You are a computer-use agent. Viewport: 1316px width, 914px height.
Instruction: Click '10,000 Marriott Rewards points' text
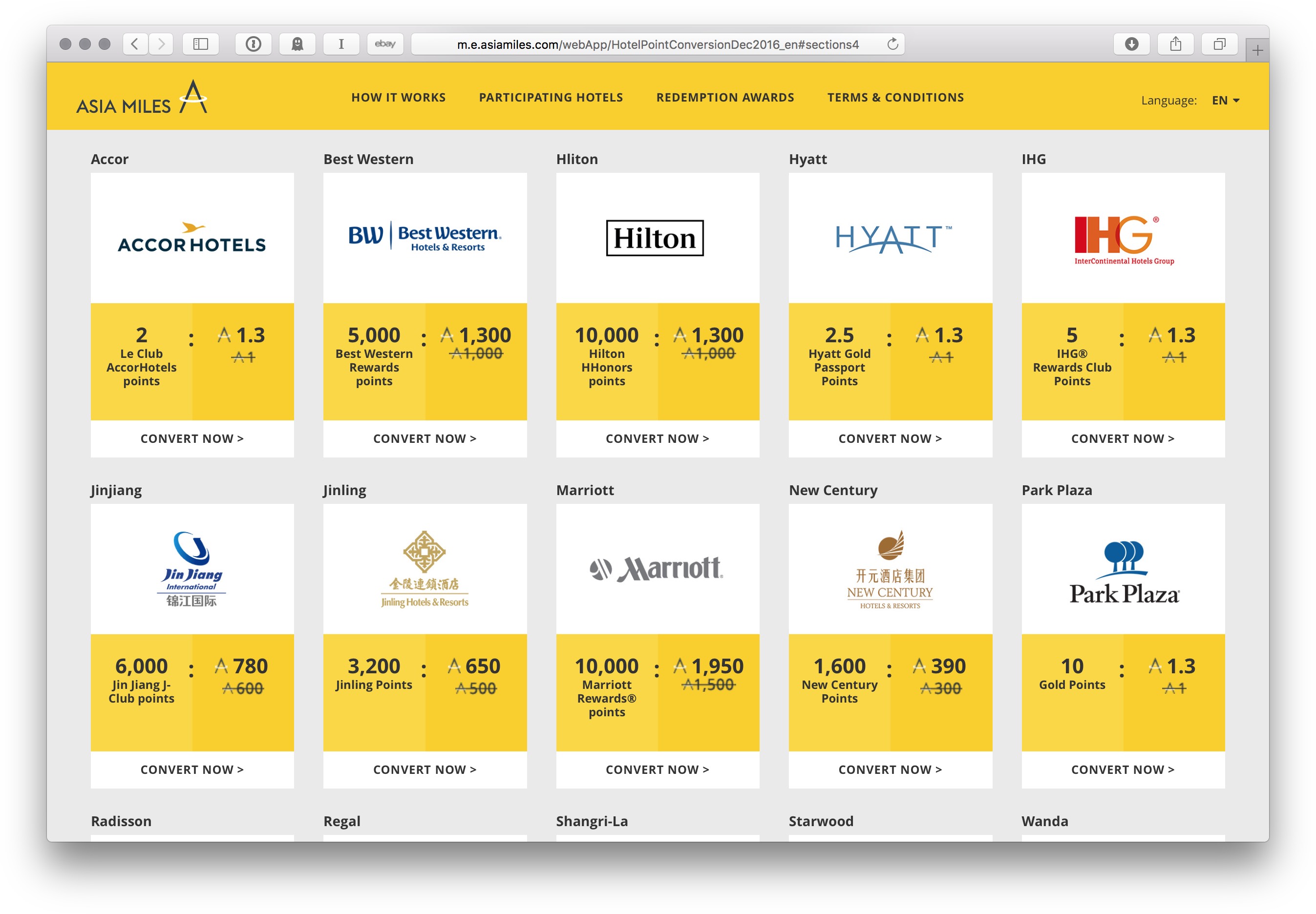click(x=606, y=688)
